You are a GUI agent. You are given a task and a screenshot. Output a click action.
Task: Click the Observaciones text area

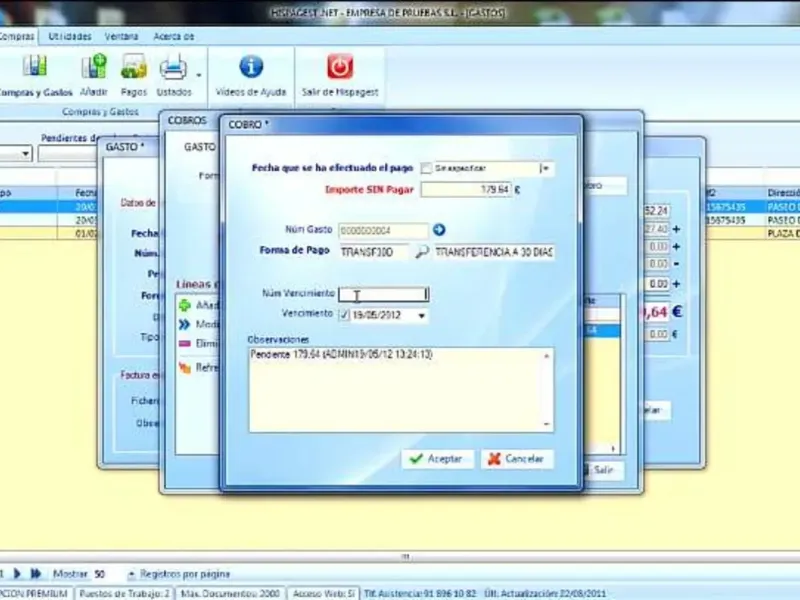click(x=395, y=390)
